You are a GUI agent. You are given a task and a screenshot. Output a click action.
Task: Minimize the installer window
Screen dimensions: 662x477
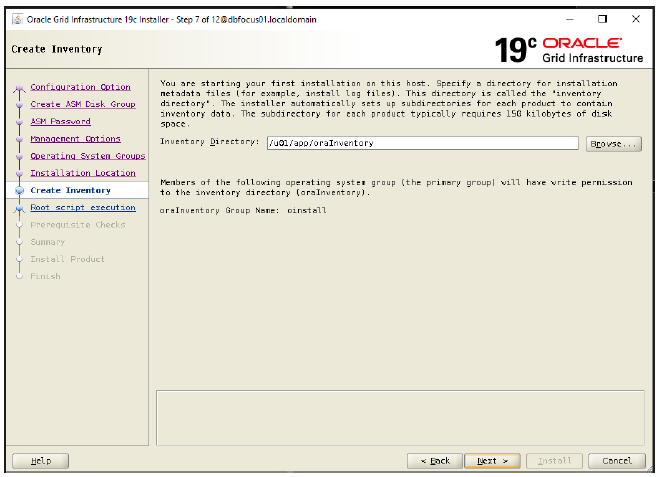pyautogui.click(x=570, y=19)
